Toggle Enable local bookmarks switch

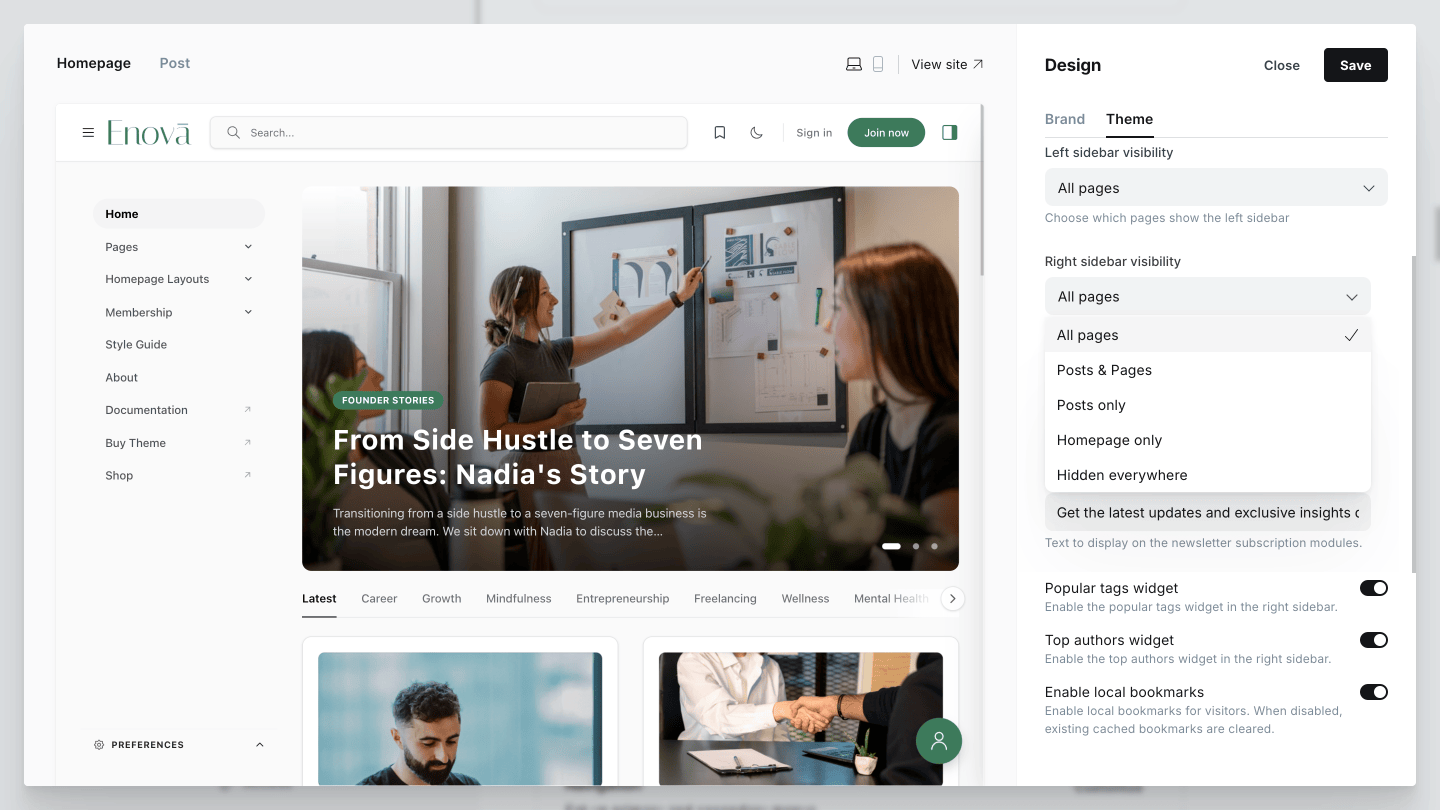(1373, 692)
